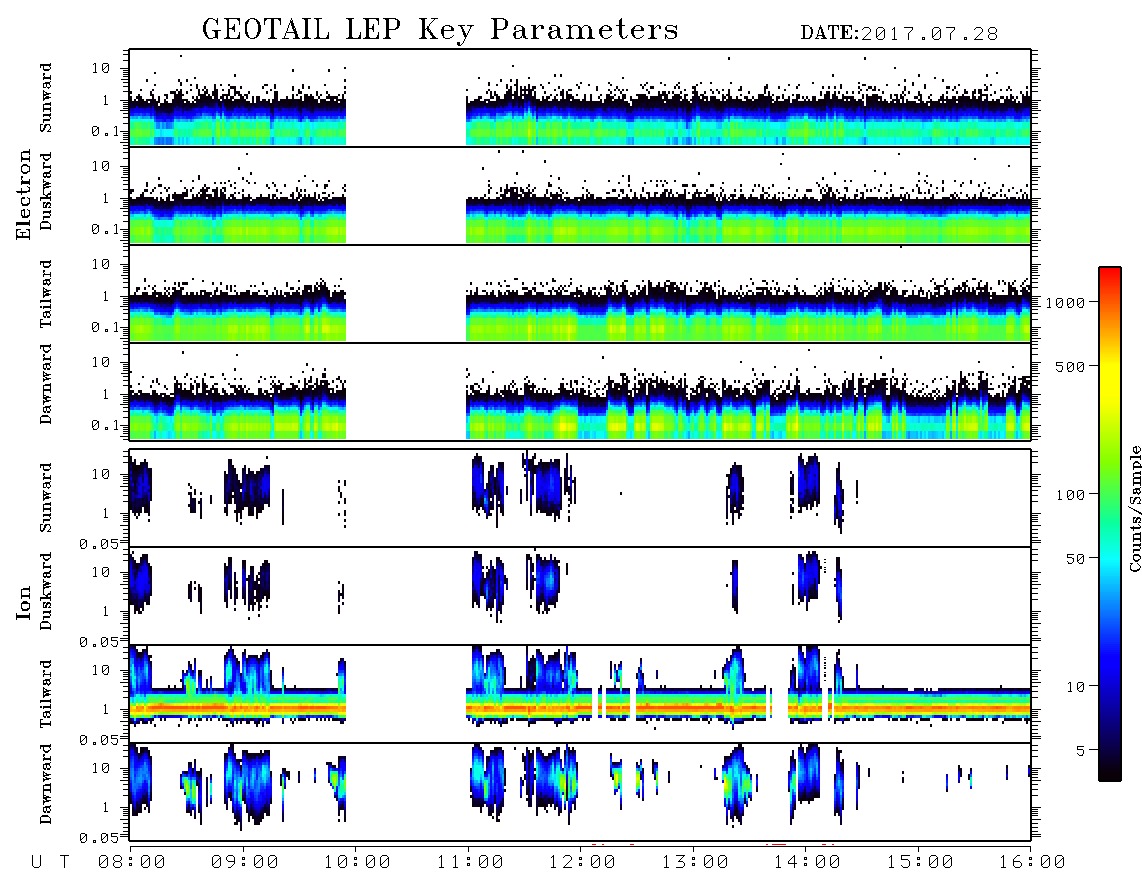Click the 08:00 time axis label
Image resolution: width=1142 pixels, height=880 pixels.
point(132,863)
